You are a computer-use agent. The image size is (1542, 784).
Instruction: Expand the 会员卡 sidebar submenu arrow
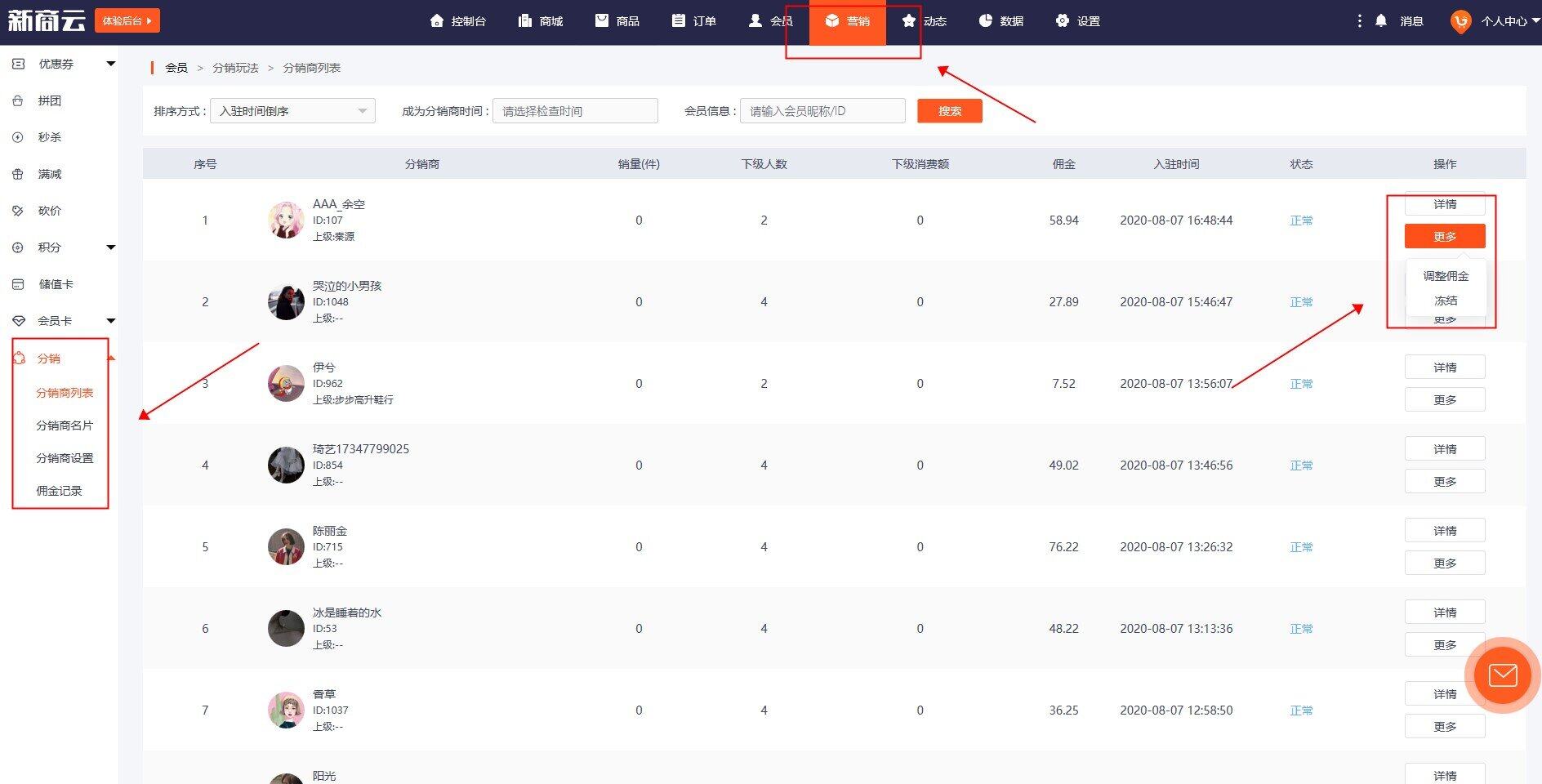click(111, 321)
